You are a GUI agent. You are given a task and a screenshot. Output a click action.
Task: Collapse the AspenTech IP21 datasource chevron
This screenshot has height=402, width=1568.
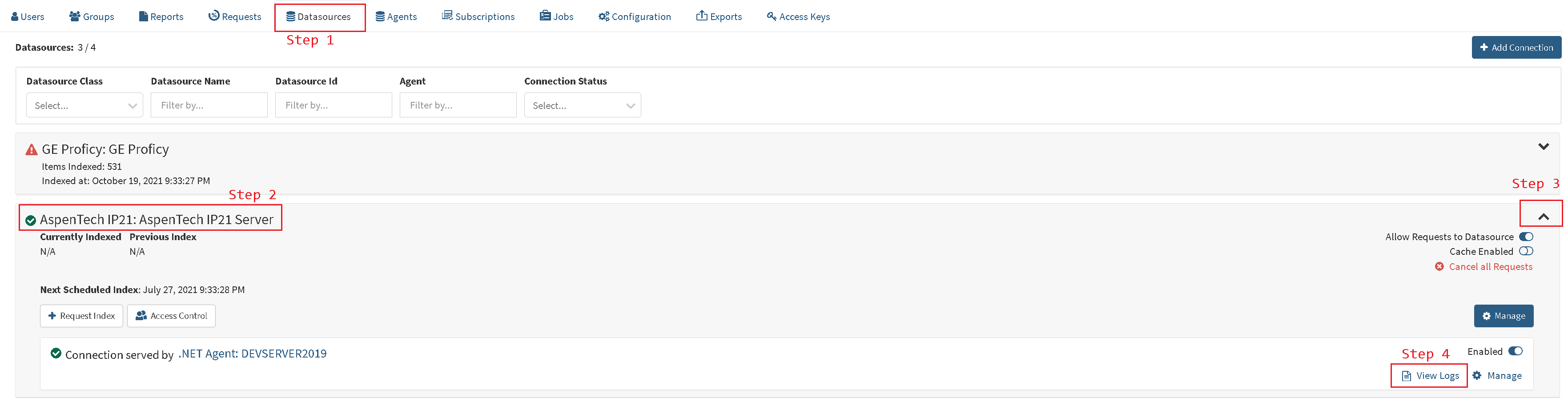[1543, 216]
